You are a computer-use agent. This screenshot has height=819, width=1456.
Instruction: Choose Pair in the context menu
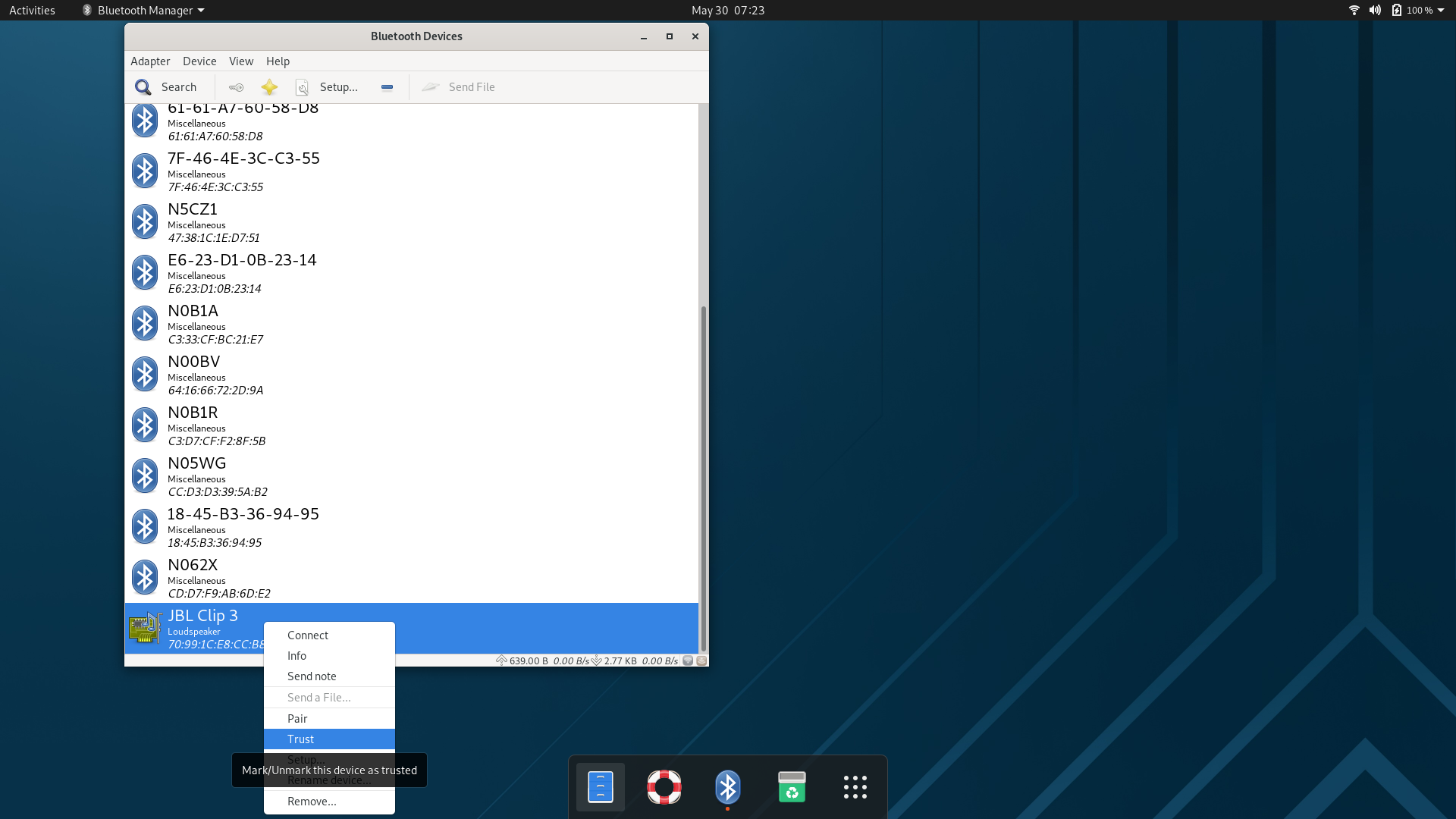coord(329,719)
